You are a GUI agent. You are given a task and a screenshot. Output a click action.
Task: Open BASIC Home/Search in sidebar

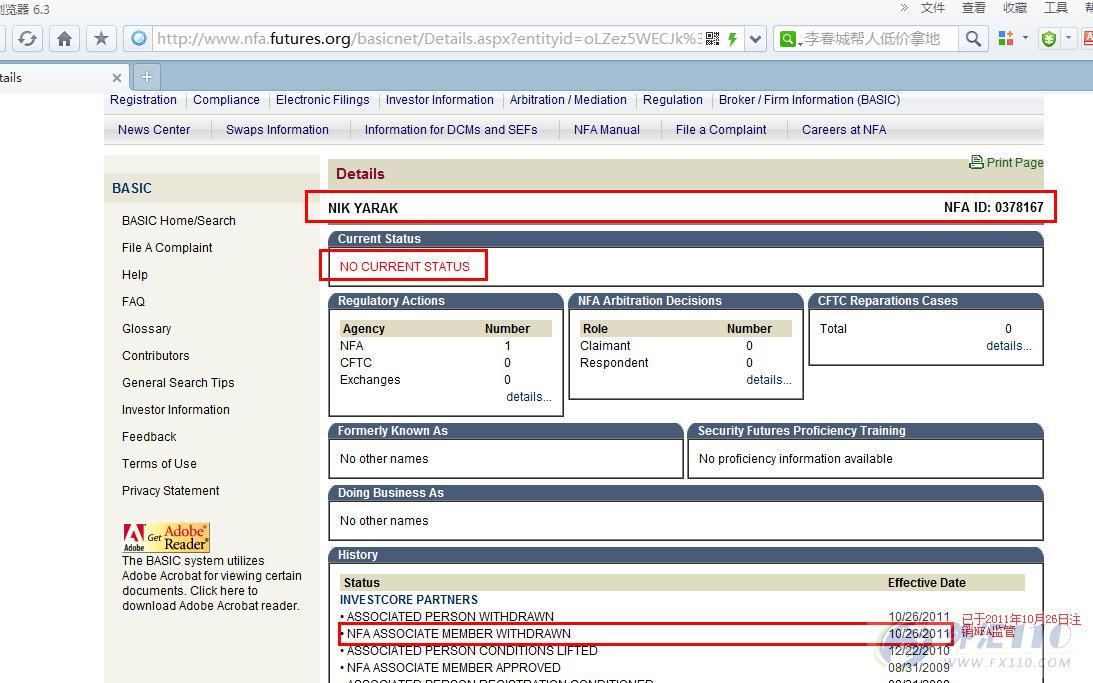178,221
